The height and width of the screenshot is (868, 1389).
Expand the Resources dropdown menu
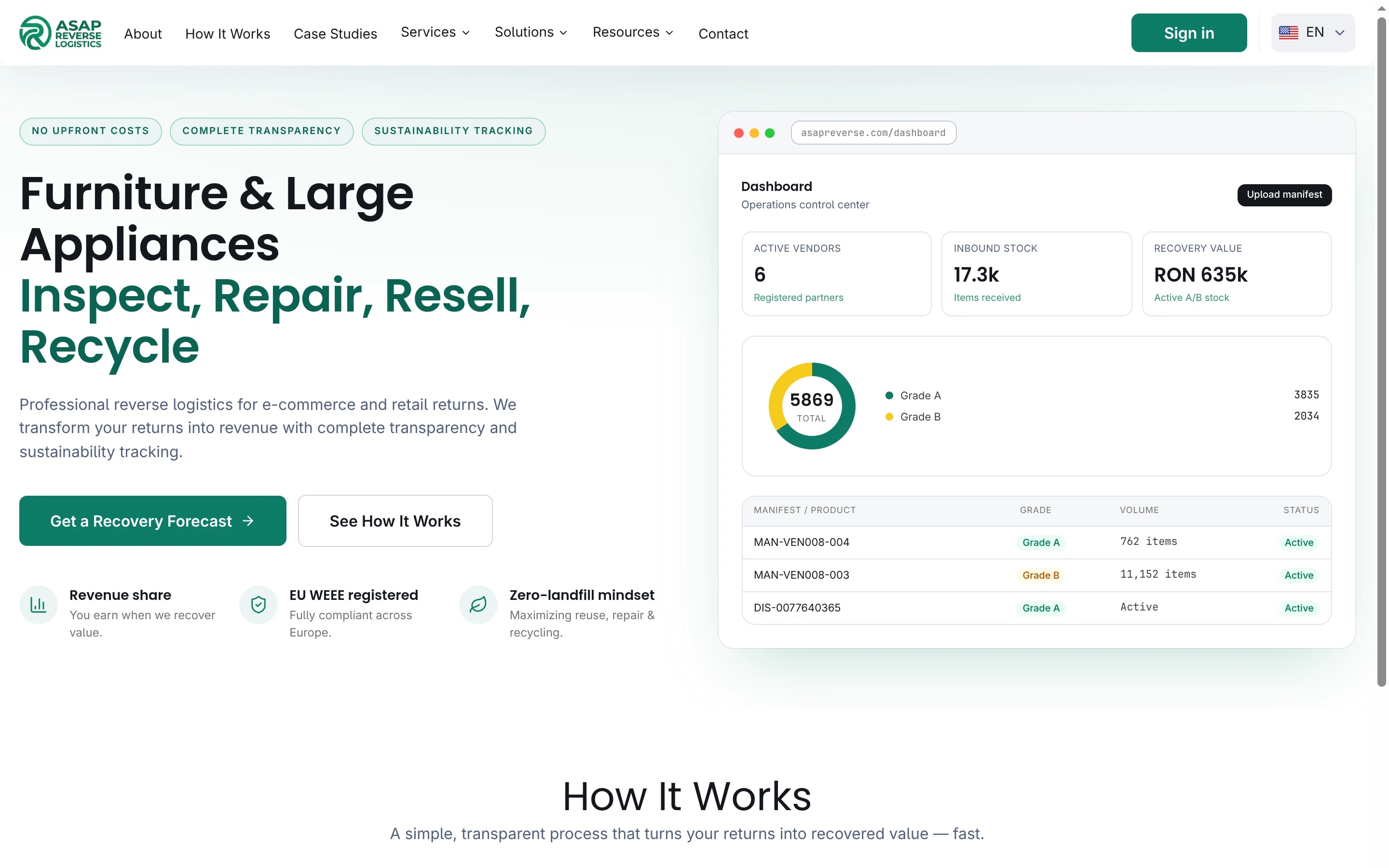(633, 32)
